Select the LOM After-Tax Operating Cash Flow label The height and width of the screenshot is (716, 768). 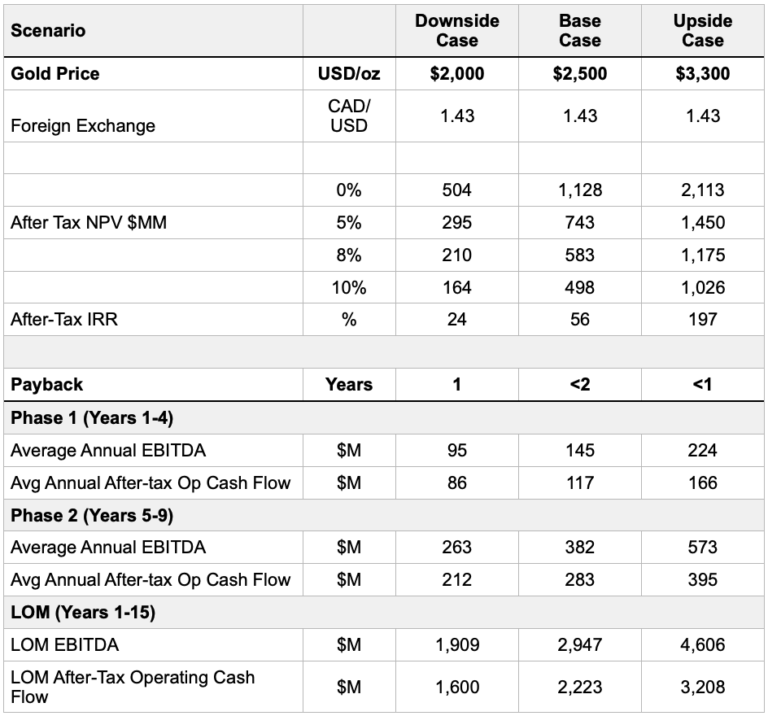[132, 687]
